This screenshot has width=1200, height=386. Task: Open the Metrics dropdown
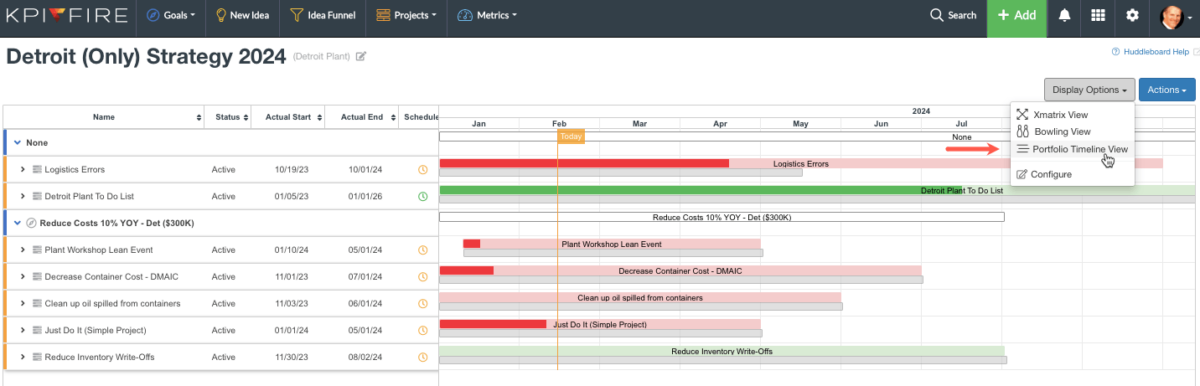(x=487, y=15)
